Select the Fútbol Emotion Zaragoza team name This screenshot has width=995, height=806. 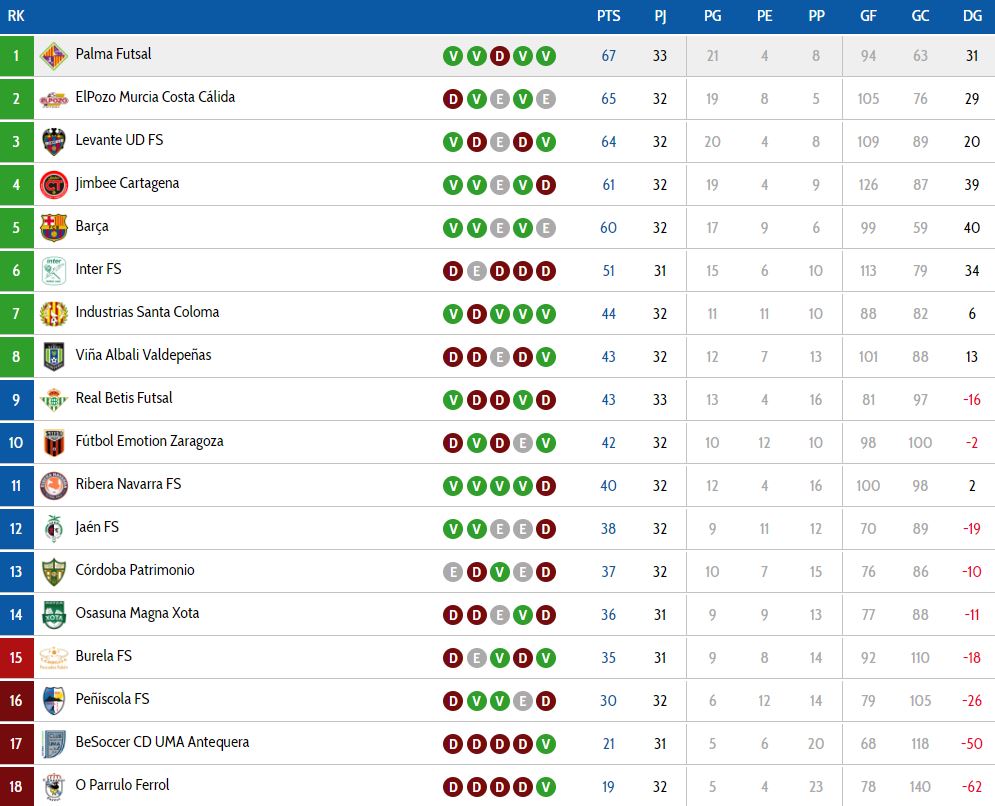[x=150, y=441]
